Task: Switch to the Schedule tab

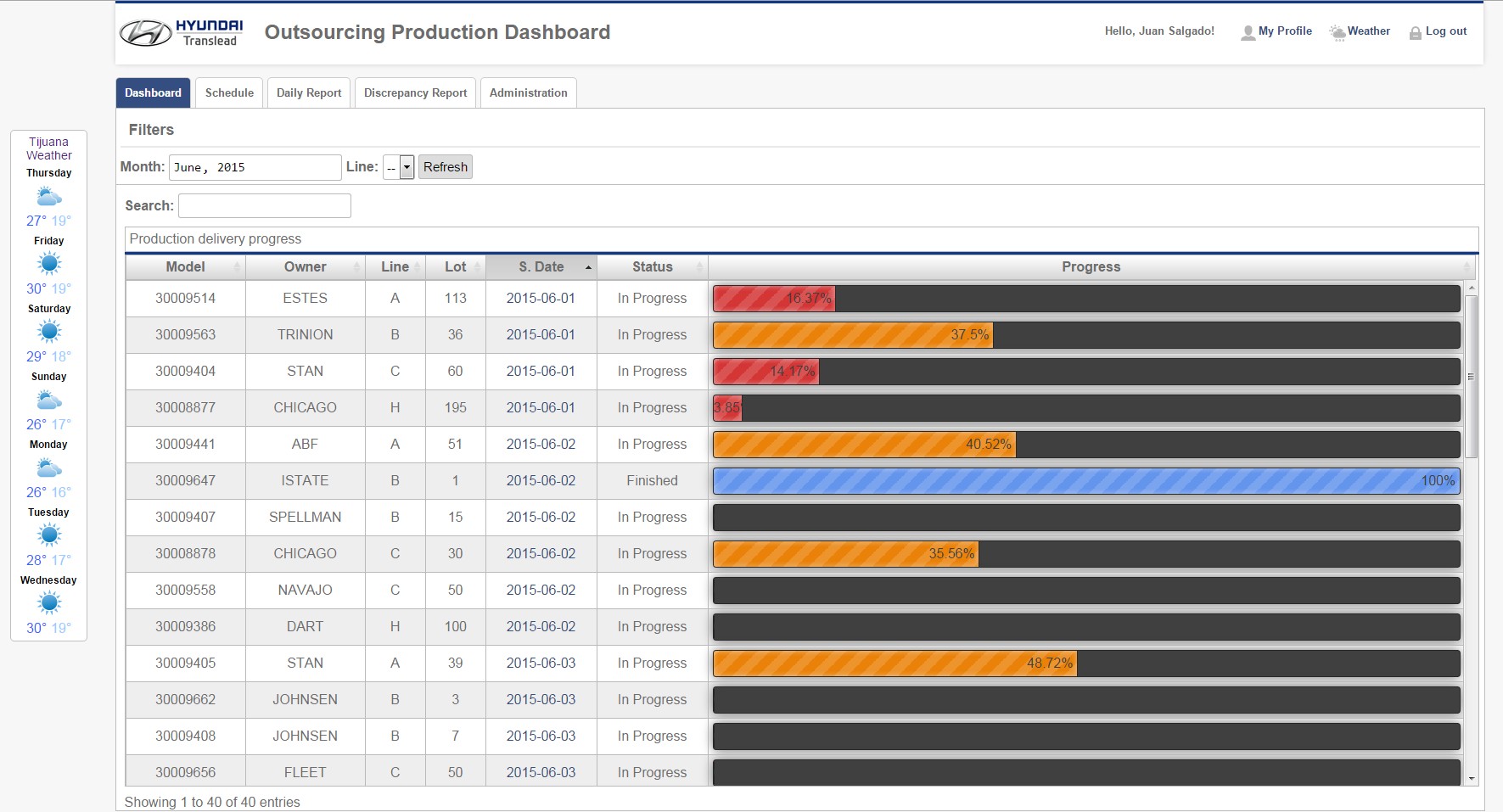Action: point(229,92)
